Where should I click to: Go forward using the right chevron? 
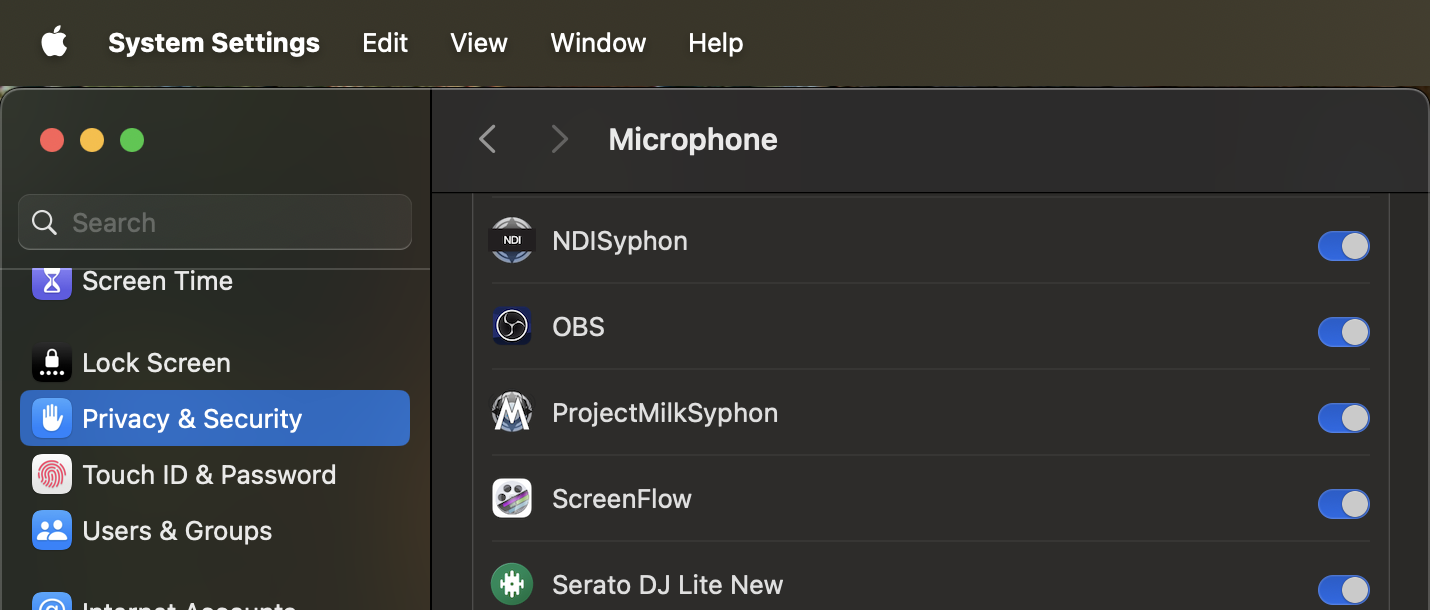click(560, 139)
